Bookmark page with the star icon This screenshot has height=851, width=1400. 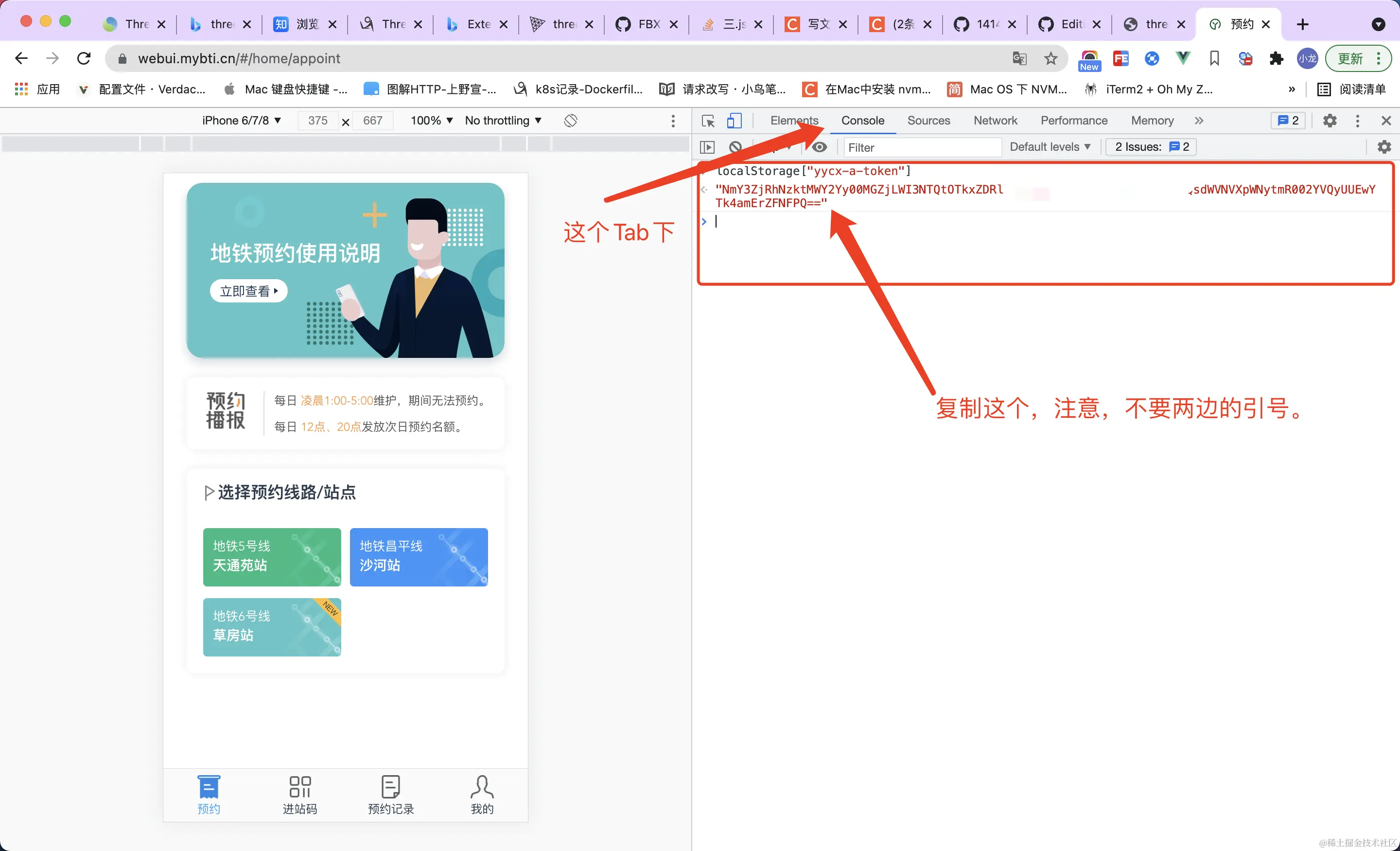coord(1050,58)
